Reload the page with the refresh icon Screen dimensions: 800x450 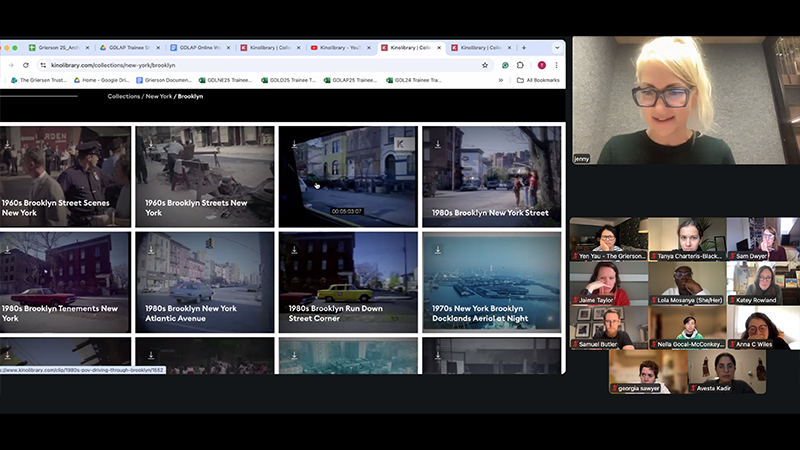[27, 65]
